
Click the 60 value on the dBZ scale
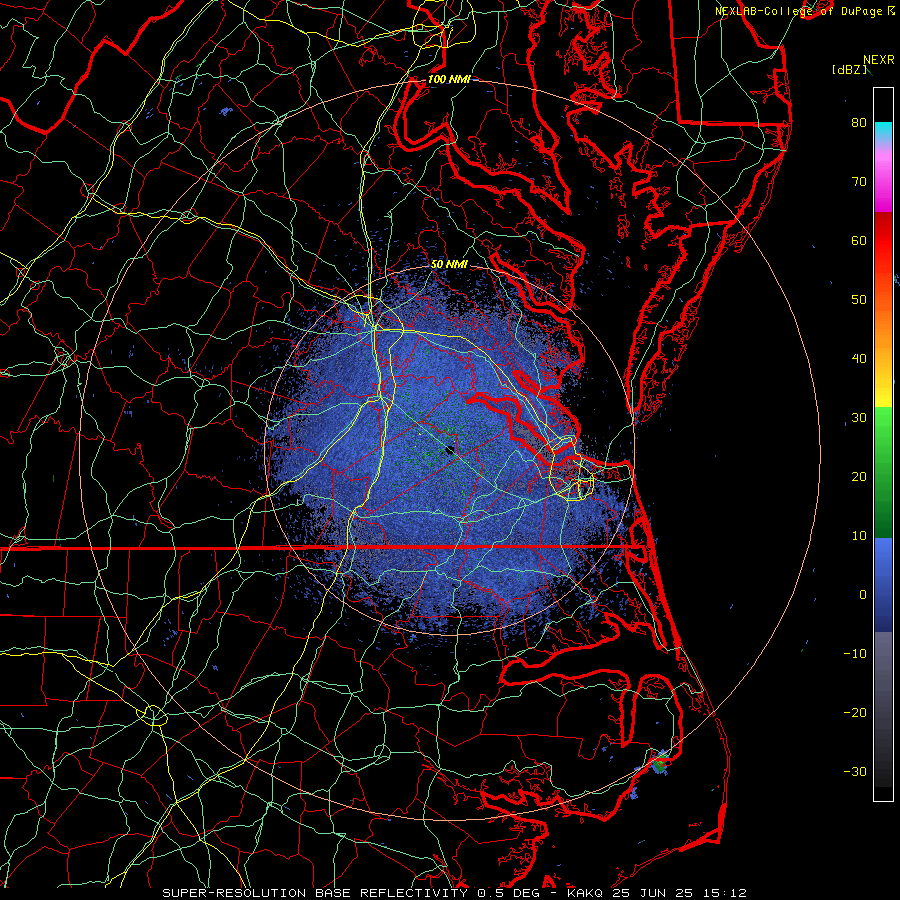(859, 240)
